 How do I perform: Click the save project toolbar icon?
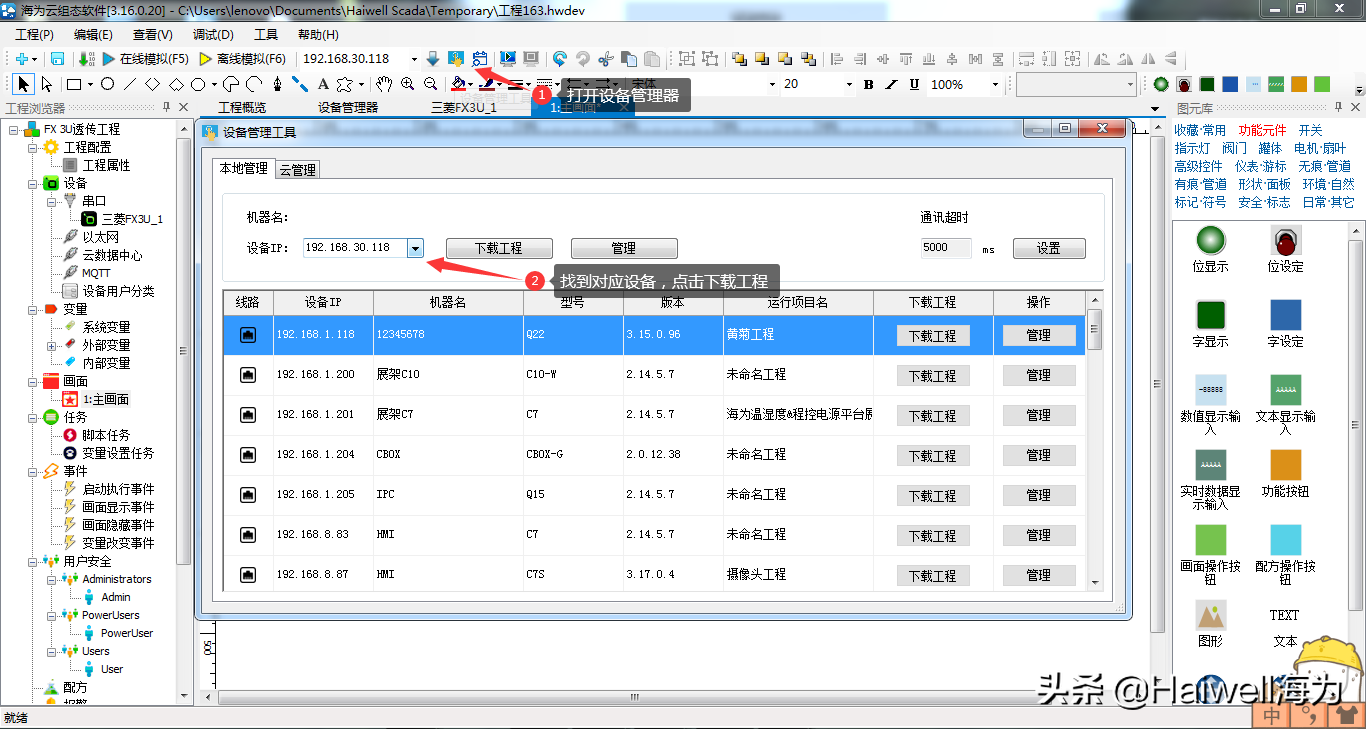[x=57, y=59]
